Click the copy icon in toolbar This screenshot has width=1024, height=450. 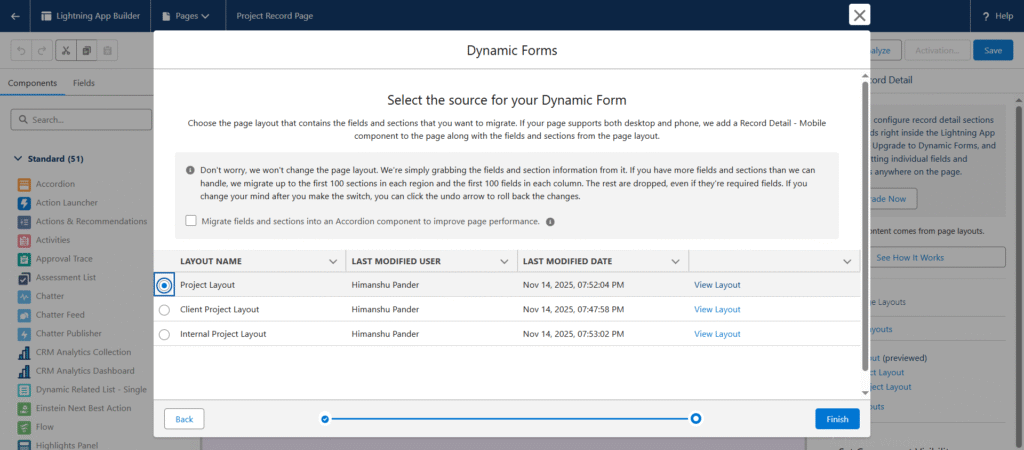87,50
